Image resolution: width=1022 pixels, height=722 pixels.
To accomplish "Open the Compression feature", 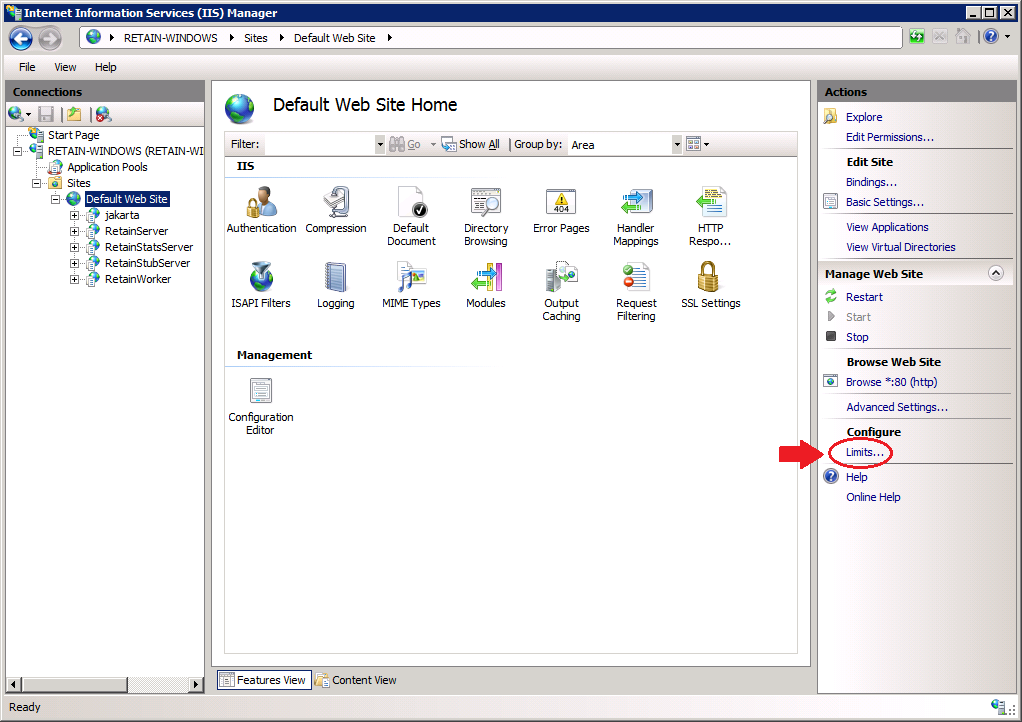I will pos(336,210).
